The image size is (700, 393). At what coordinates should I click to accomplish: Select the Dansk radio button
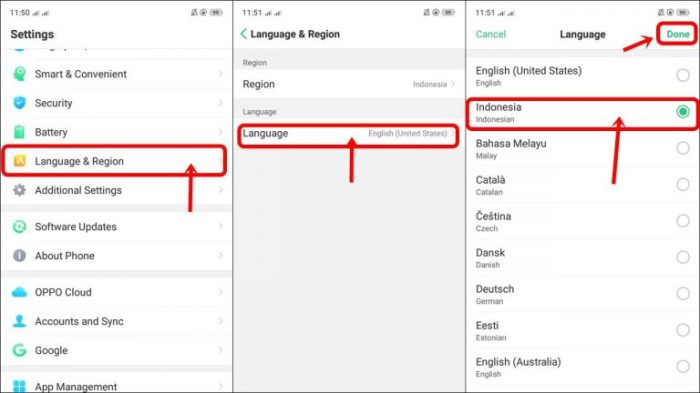coord(683,257)
